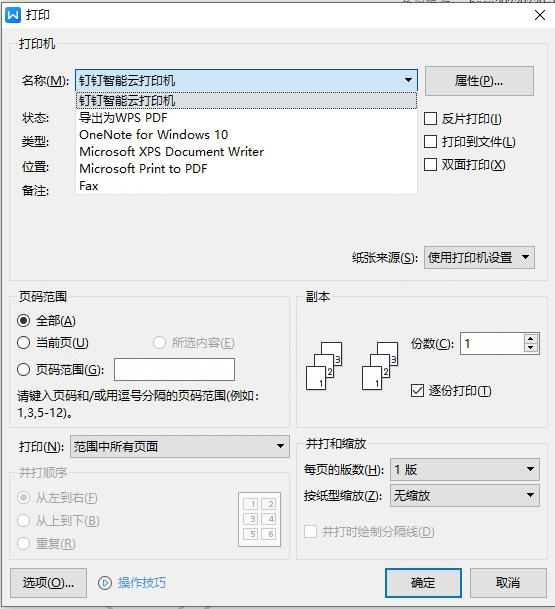Image resolution: width=555 pixels, height=609 pixels.
Task: Click the 属性 properties button
Action: click(x=479, y=81)
